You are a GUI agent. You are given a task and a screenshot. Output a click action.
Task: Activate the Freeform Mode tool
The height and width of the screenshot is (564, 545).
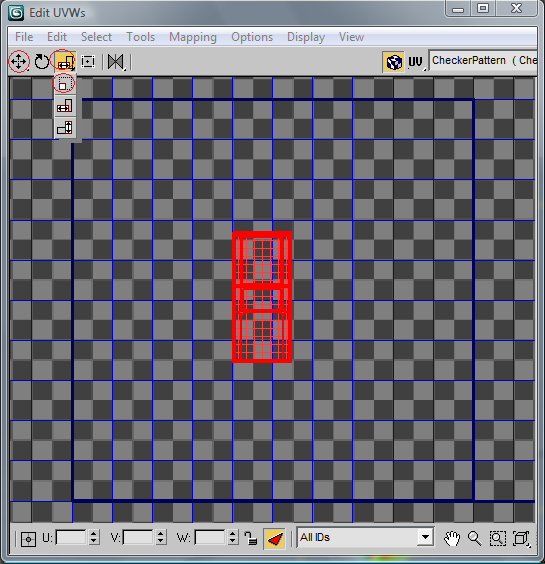click(x=88, y=62)
